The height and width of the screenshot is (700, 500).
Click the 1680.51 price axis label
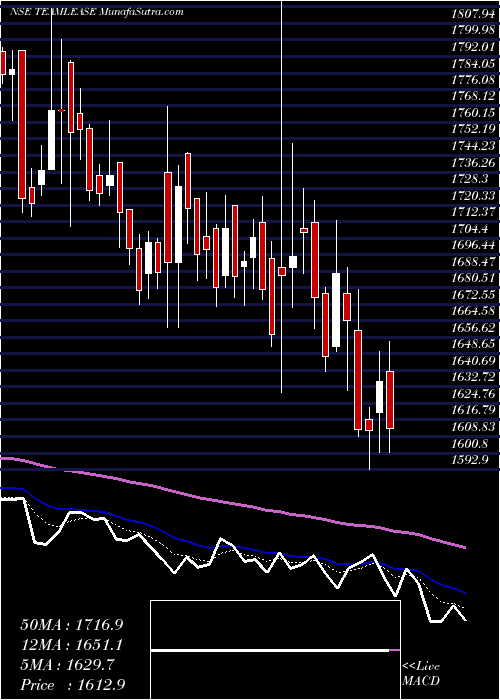pyautogui.click(x=473, y=278)
